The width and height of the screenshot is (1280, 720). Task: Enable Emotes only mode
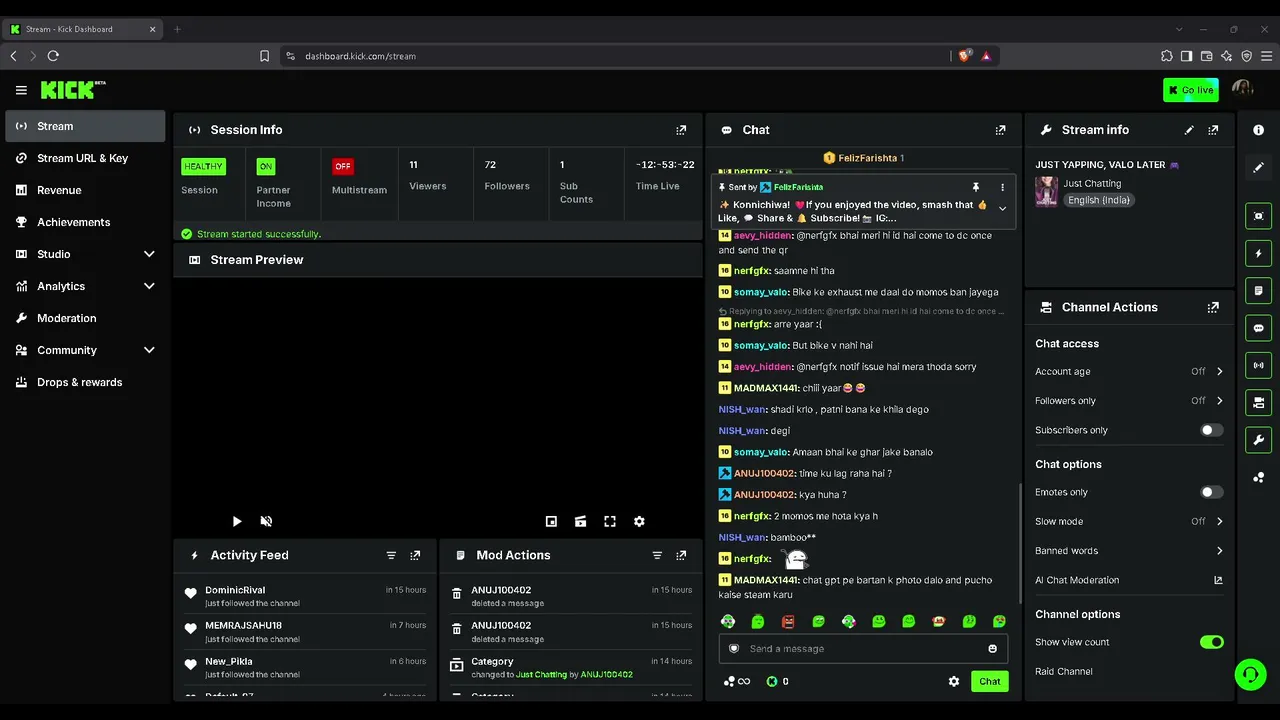point(1211,492)
